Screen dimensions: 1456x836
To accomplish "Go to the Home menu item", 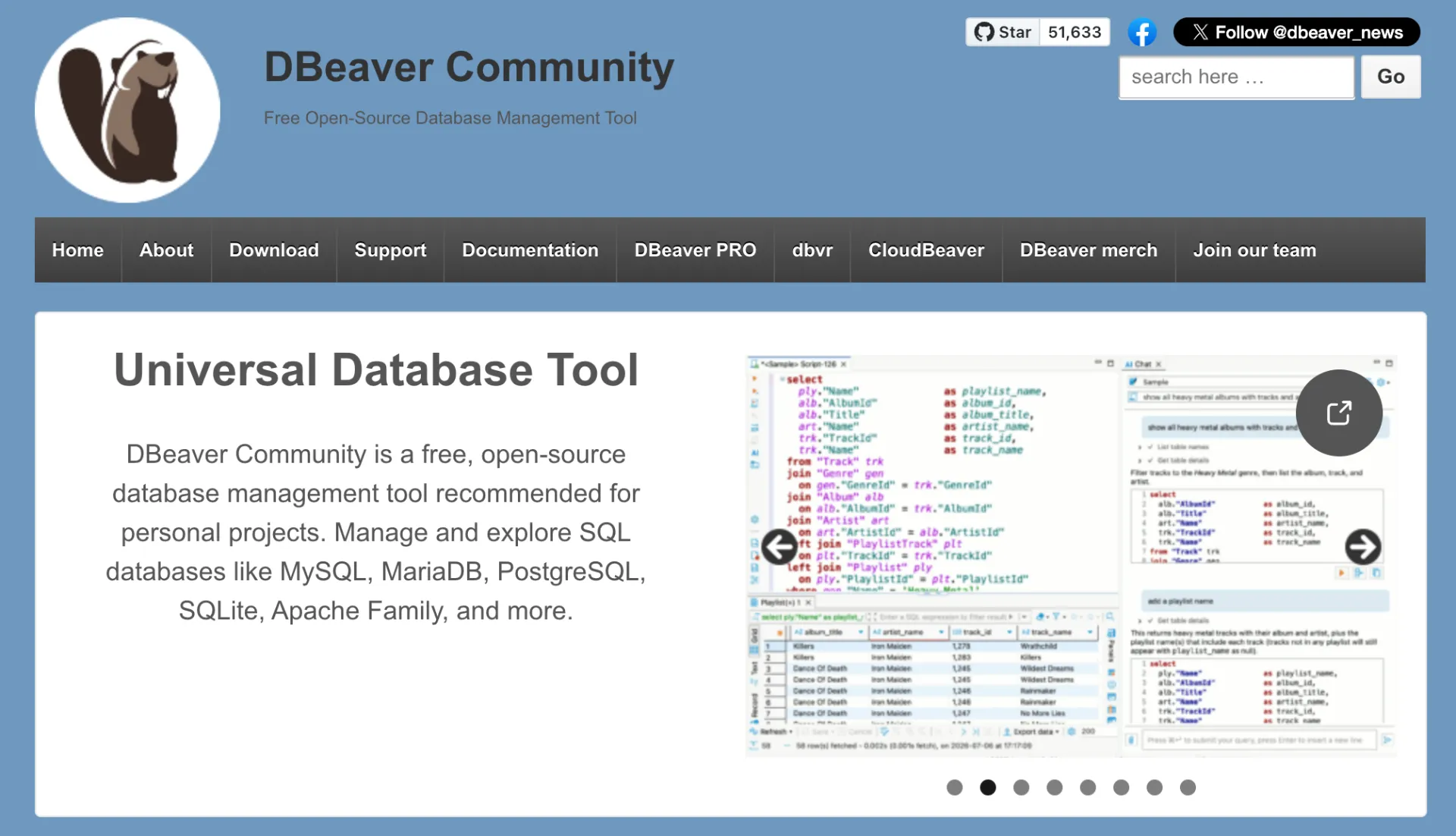I will (78, 250).
